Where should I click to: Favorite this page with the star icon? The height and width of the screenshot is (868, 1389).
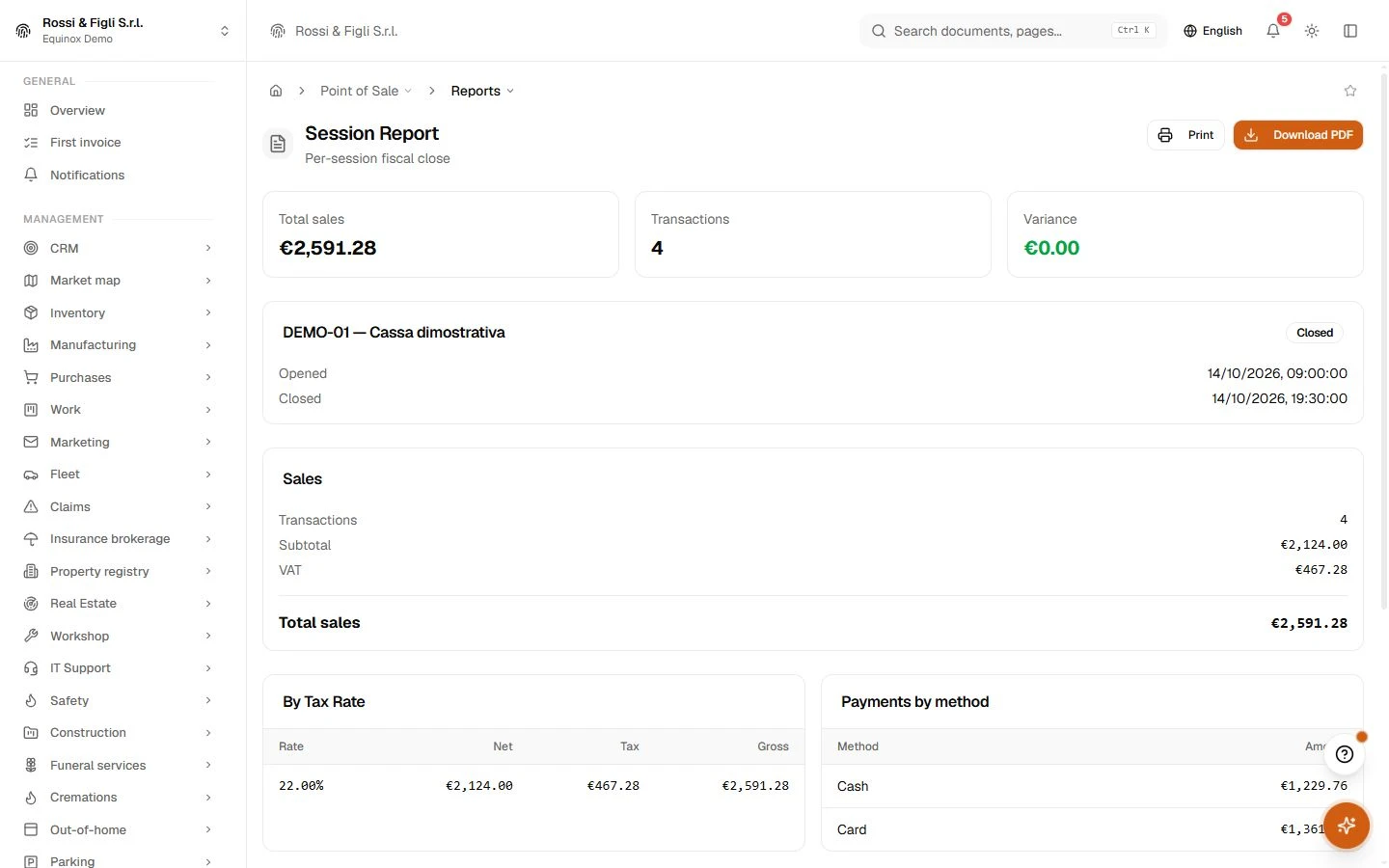(1350, 91)
